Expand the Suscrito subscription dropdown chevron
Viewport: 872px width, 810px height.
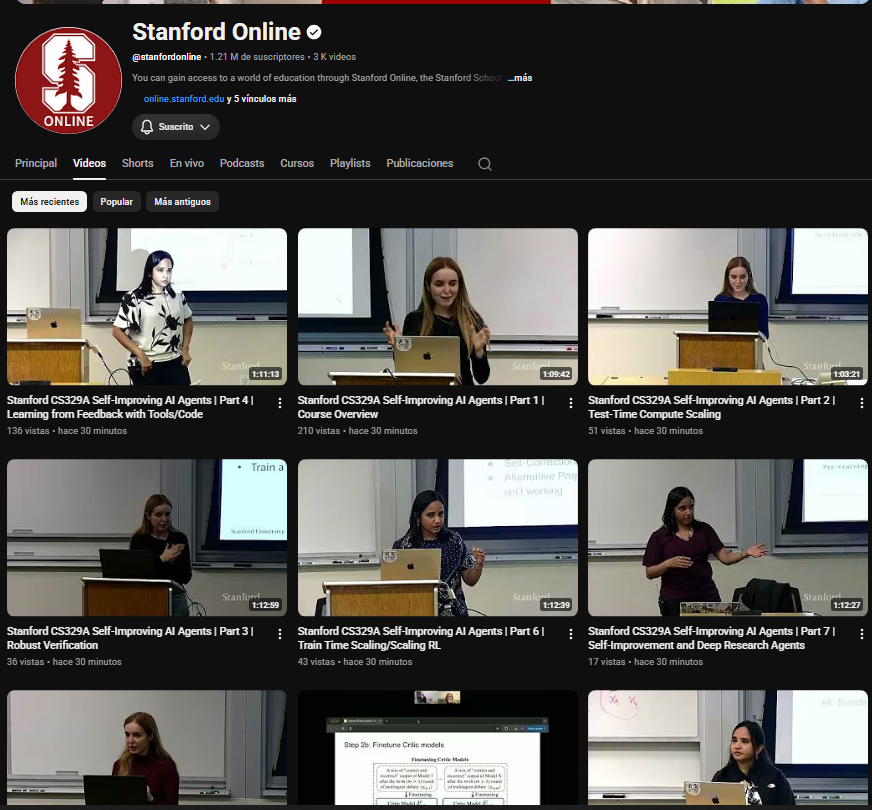click(205, 127)
